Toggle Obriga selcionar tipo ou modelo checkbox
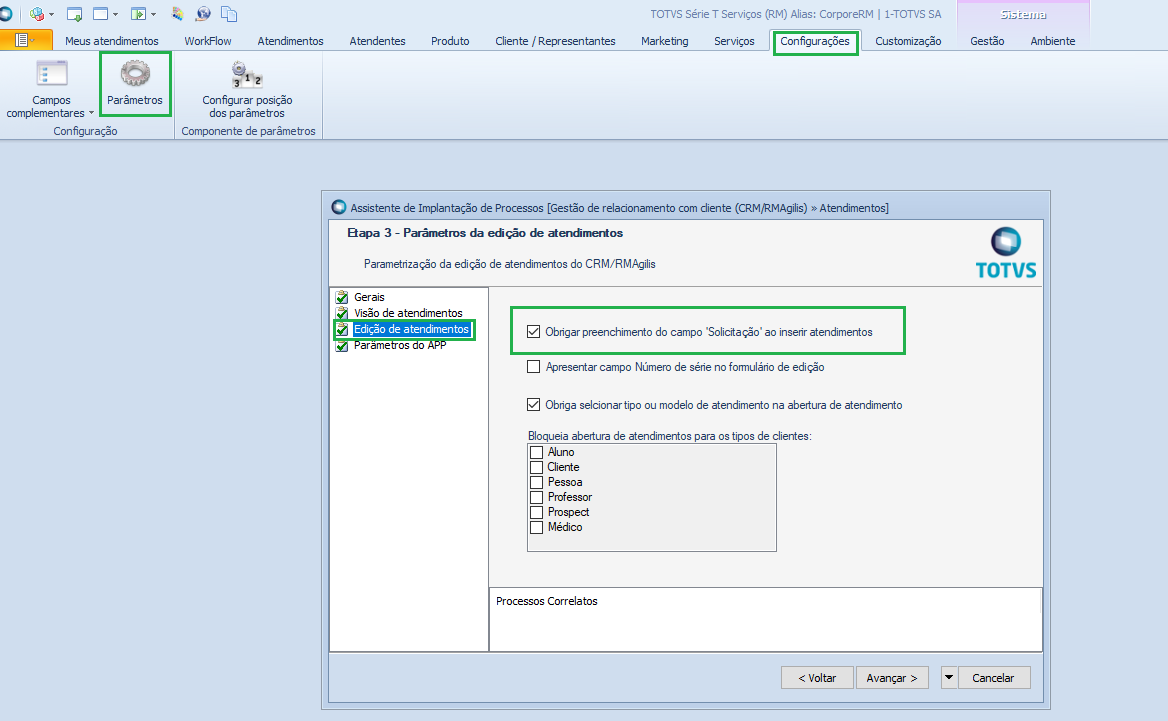Screen dimensions: 1168x721 click(533, 404)
